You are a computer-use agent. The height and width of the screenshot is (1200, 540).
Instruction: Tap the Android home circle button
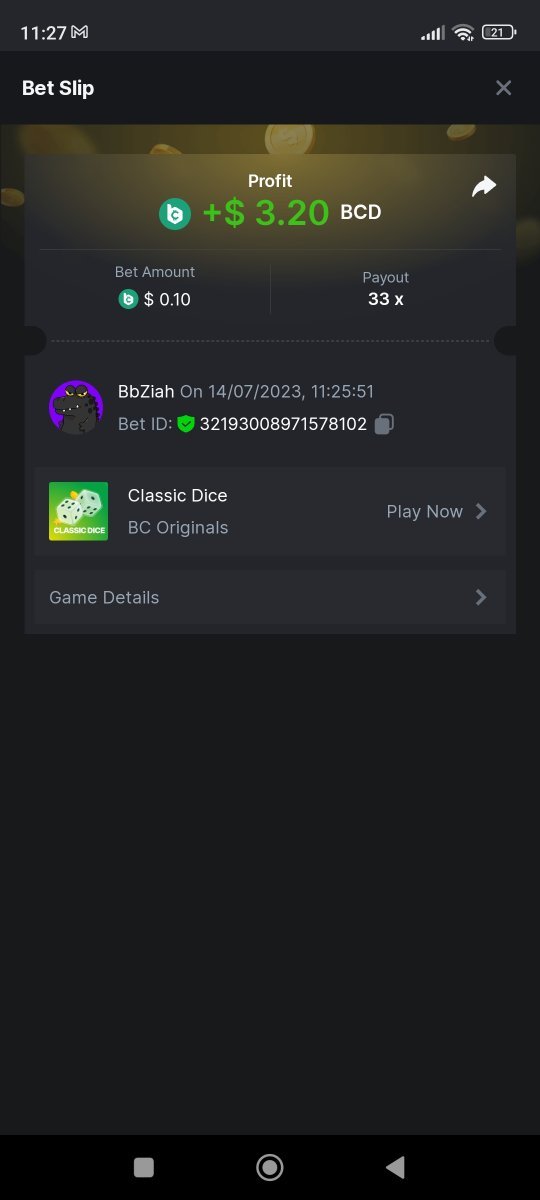pyautogui.click(x=270, y=1167)
